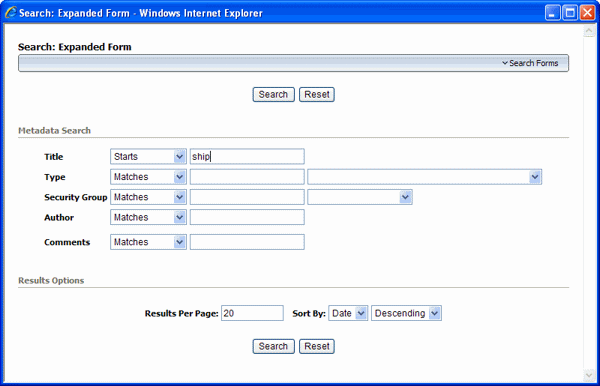Click the Results Per Page field
This screenshot has height=386, width=600.
coord(252,313)
